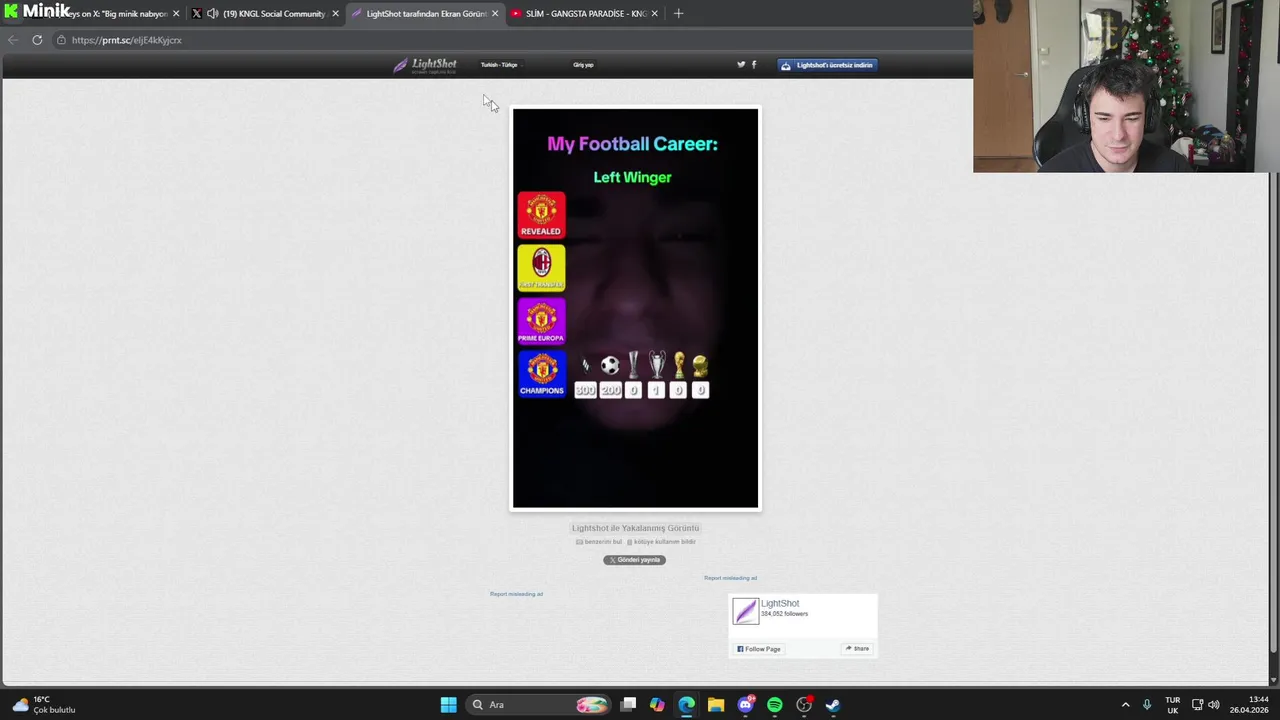Open Steam on the taskbar

point(832,705)
